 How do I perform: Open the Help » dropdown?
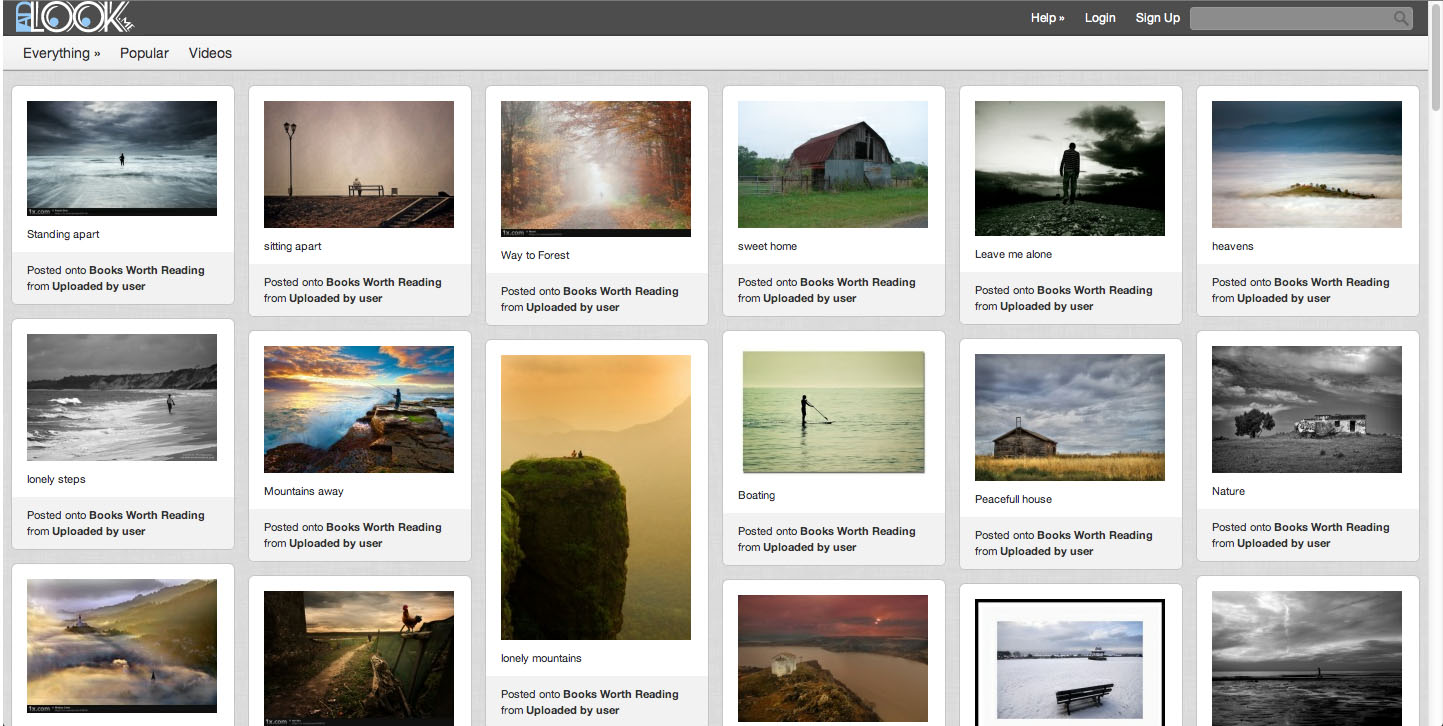click(x=1047, y=18)
